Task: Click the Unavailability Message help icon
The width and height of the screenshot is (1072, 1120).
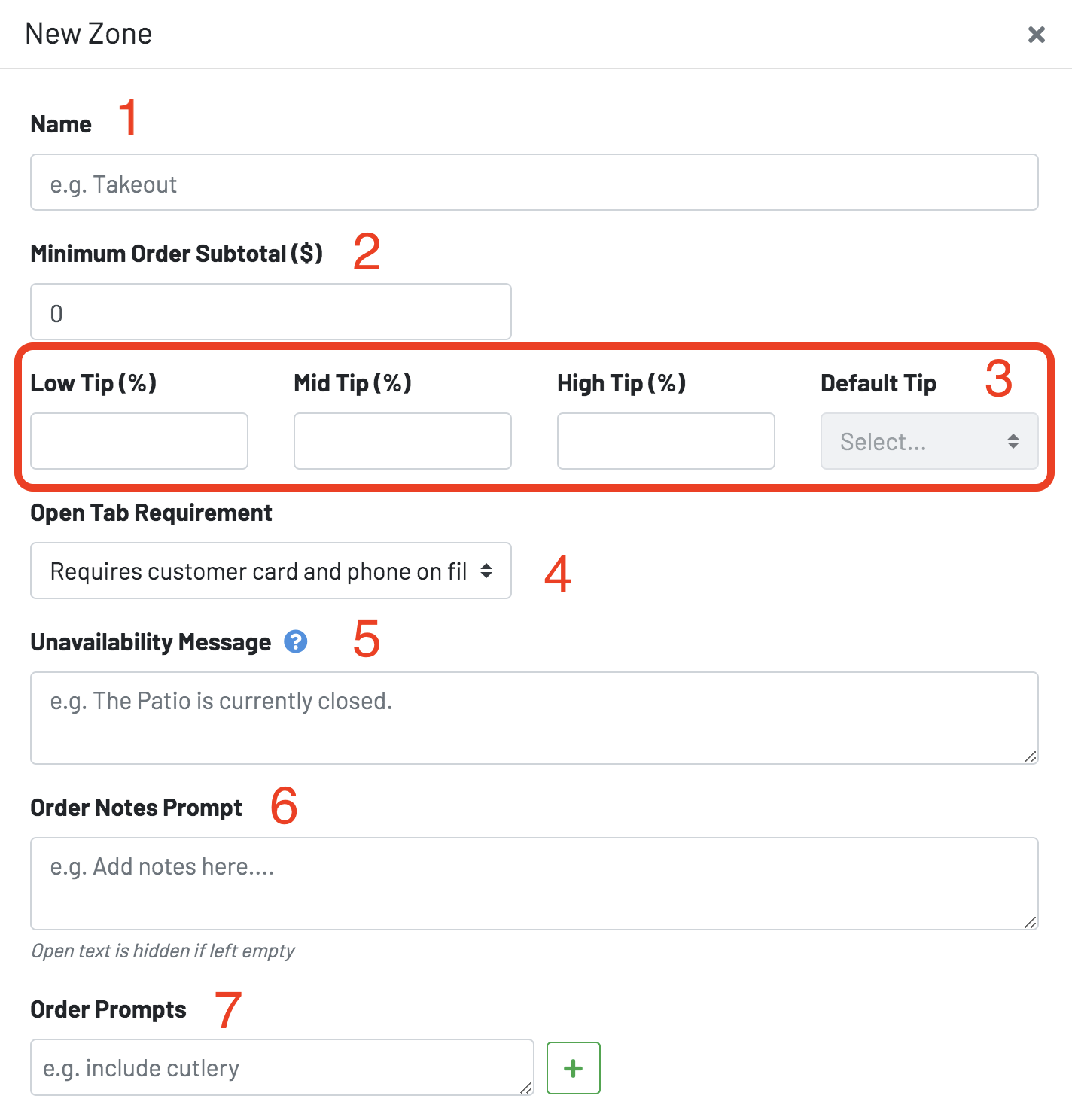Action: click(296, 641)
